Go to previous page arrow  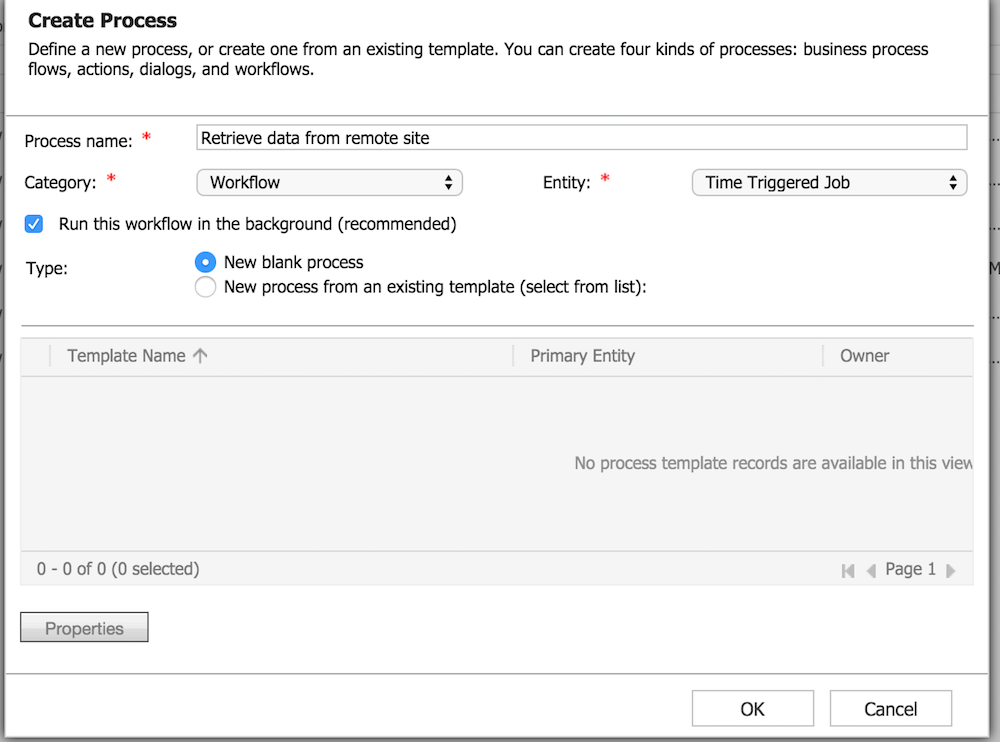pyautogui.click(x=871, y=570)
